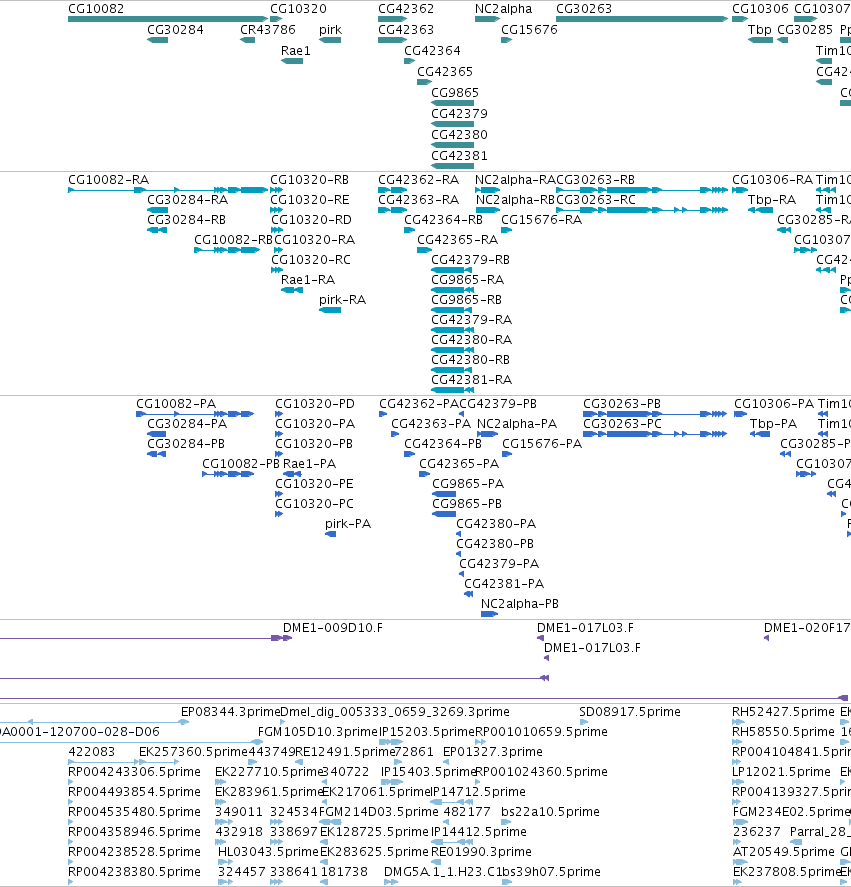Click the CG42365 gene label
The image size is (851, 887).
coord(445,72)
